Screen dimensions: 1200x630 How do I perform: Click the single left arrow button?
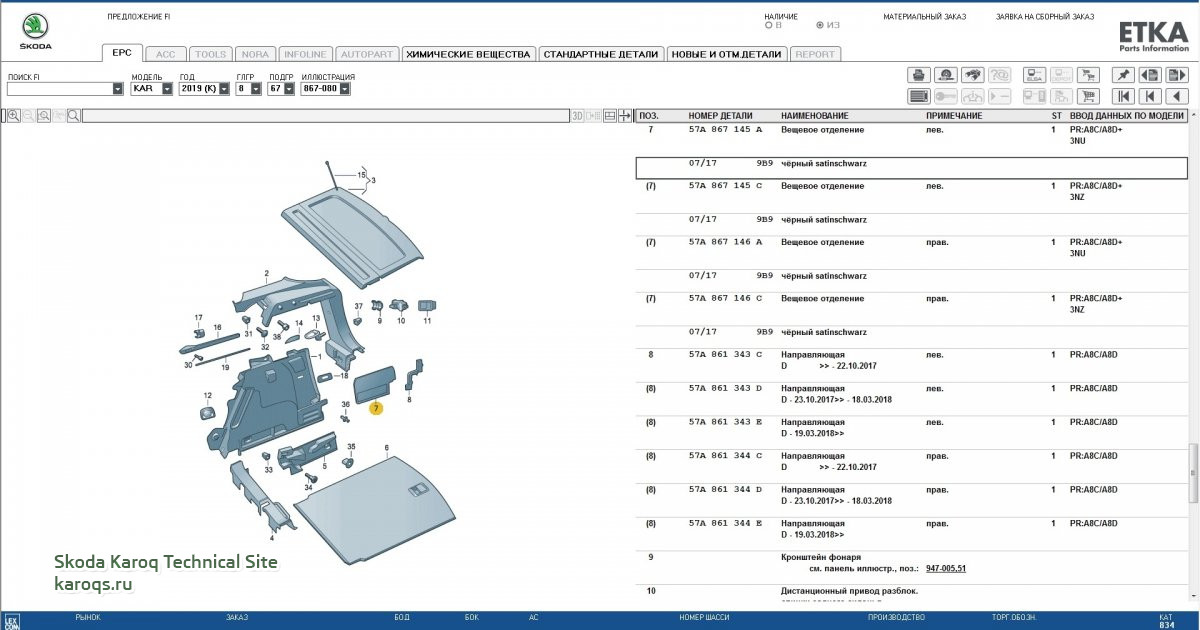pos(1177,96)
